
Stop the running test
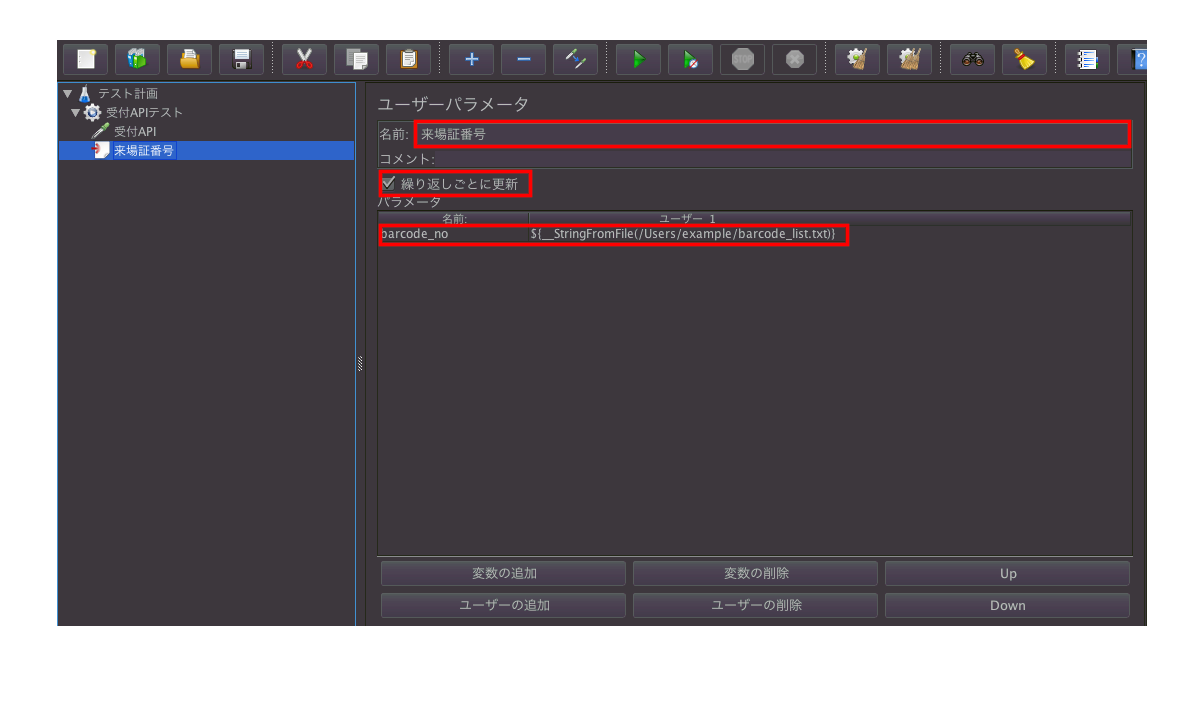(x=742, y=59)
